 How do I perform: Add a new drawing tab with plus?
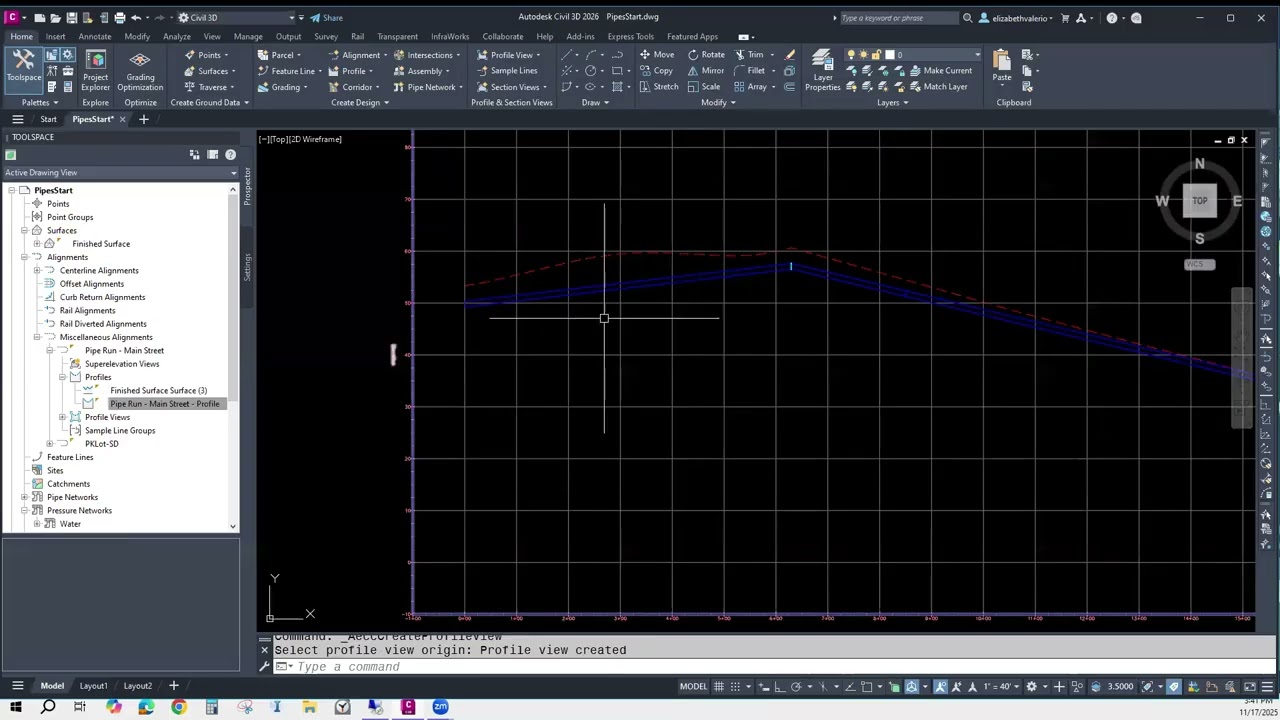[143, 119]
